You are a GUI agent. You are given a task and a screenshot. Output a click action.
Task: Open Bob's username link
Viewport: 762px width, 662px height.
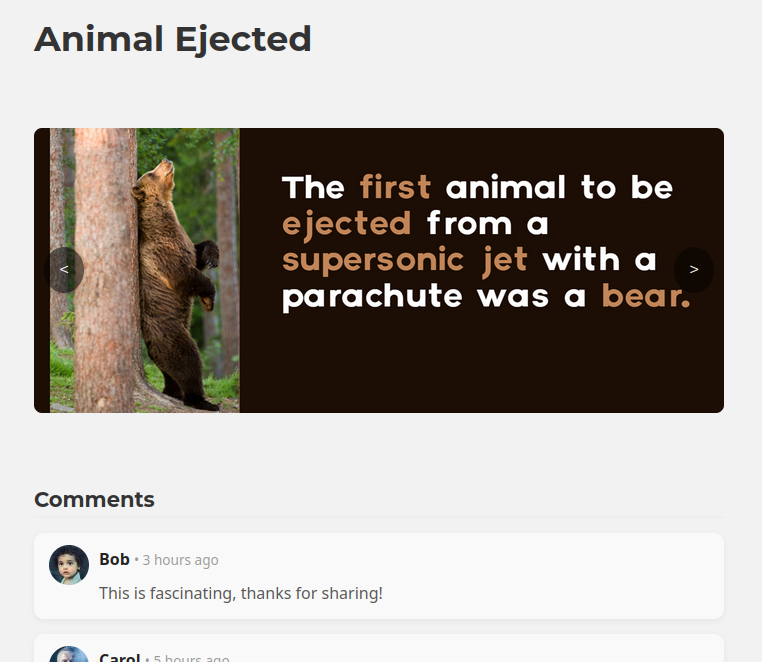[x=114, y=559]
